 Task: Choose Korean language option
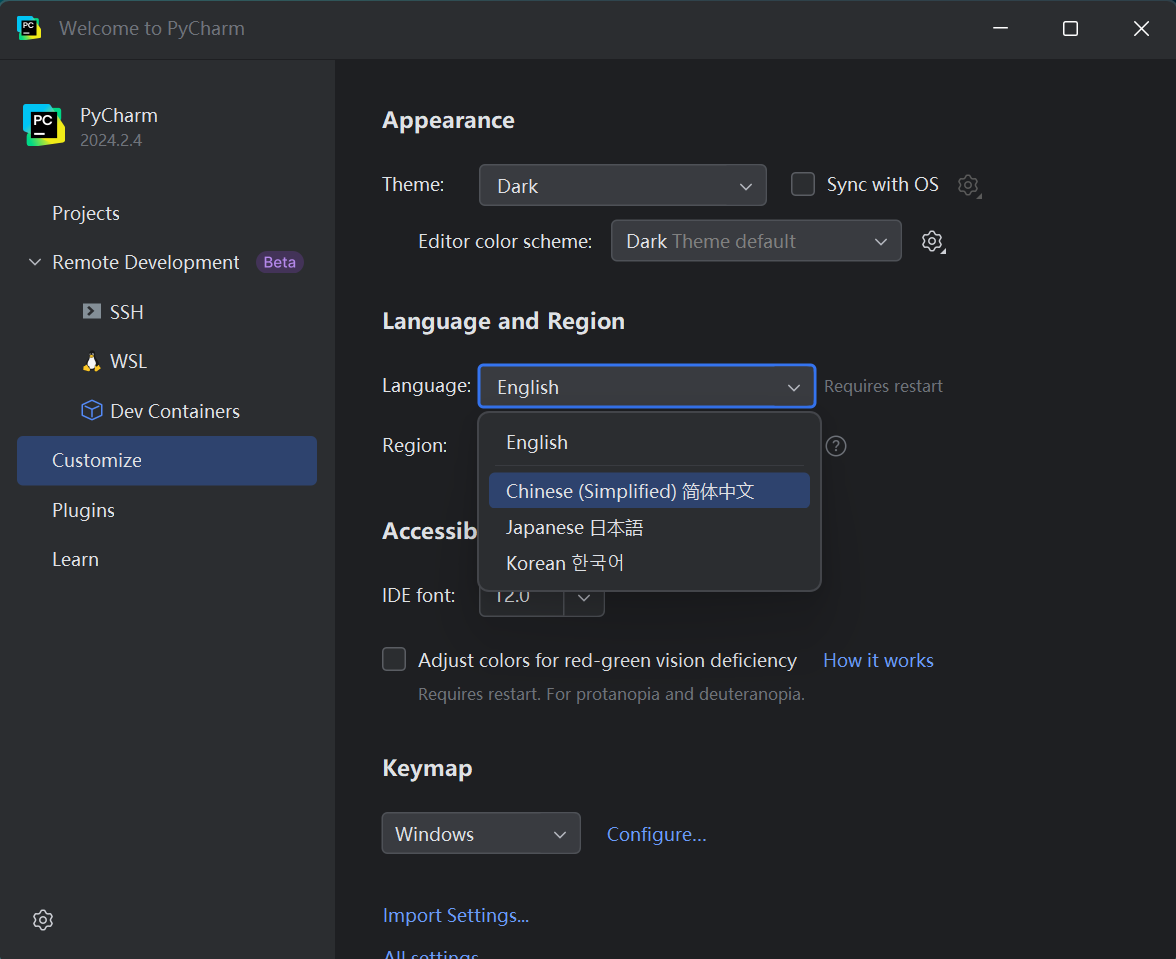tap(649, 563)
